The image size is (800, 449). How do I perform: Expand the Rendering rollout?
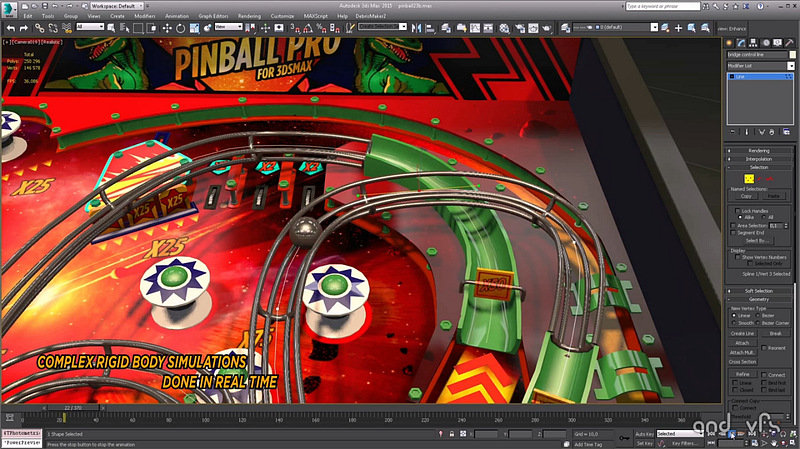click(759, 151)
